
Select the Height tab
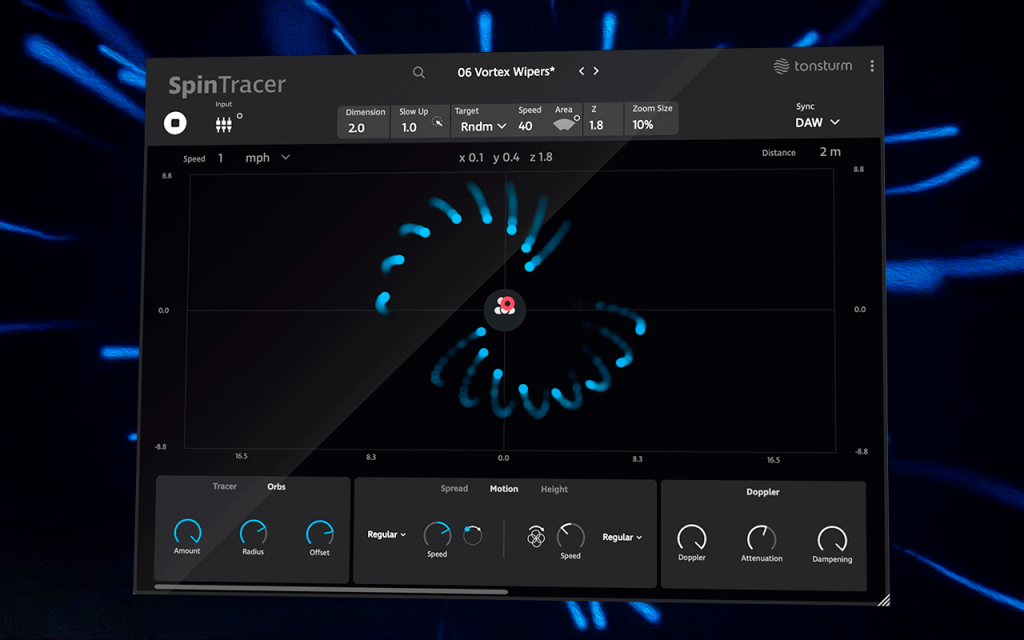pos(554,489)
